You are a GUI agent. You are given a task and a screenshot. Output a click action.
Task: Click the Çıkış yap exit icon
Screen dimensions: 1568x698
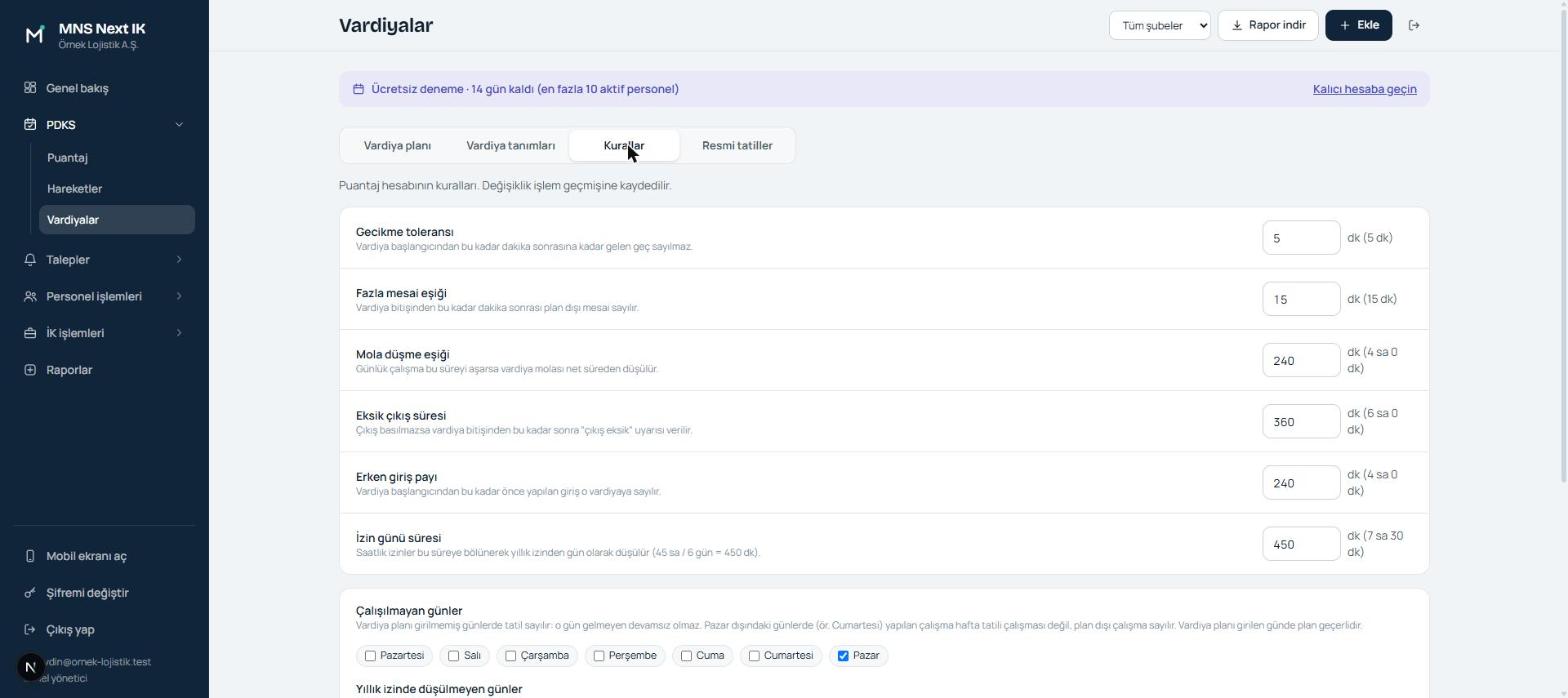coord(30,630)
